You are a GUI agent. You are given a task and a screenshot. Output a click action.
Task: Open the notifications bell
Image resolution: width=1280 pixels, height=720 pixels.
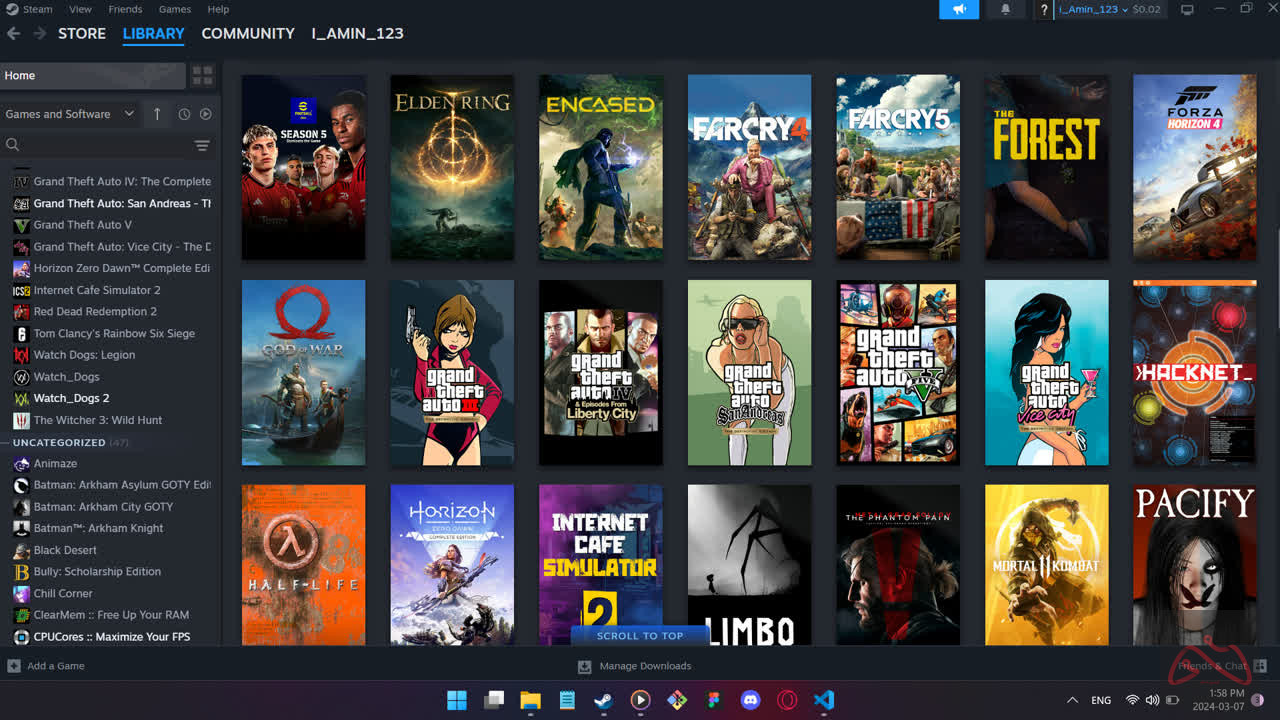point(1005,9)
